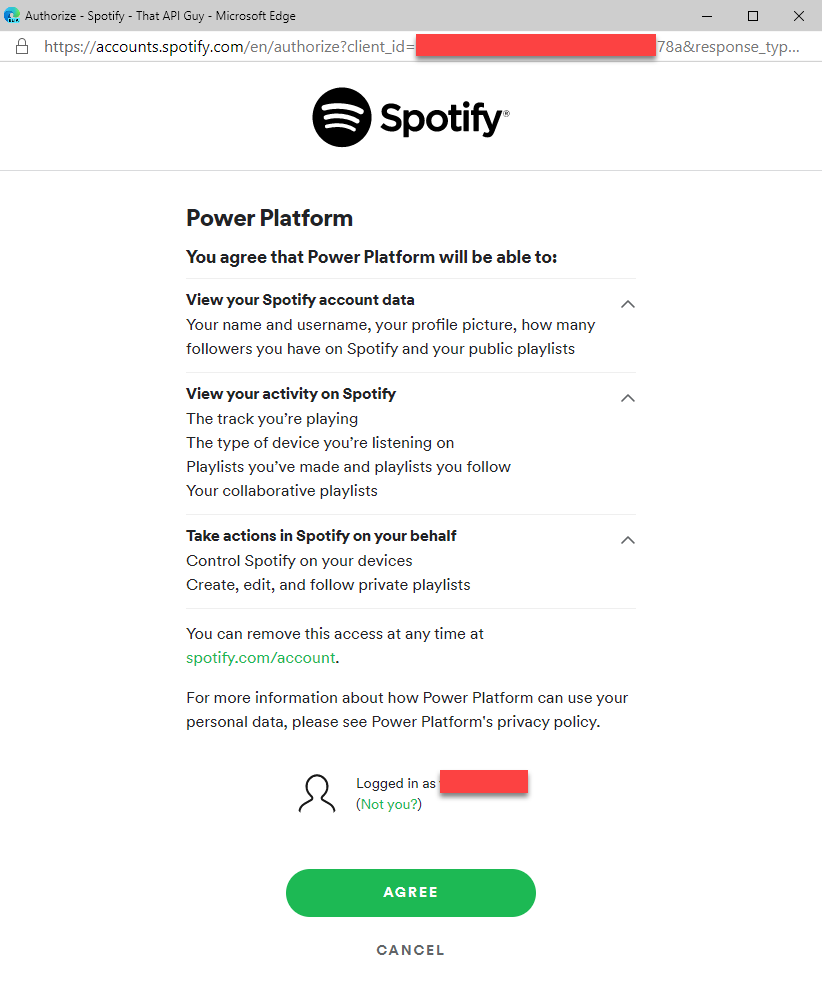Image resolution: width=822 pixels, height=999 pixels.
Task: Open the spotify.com/account link
Action: coord(261,658)
